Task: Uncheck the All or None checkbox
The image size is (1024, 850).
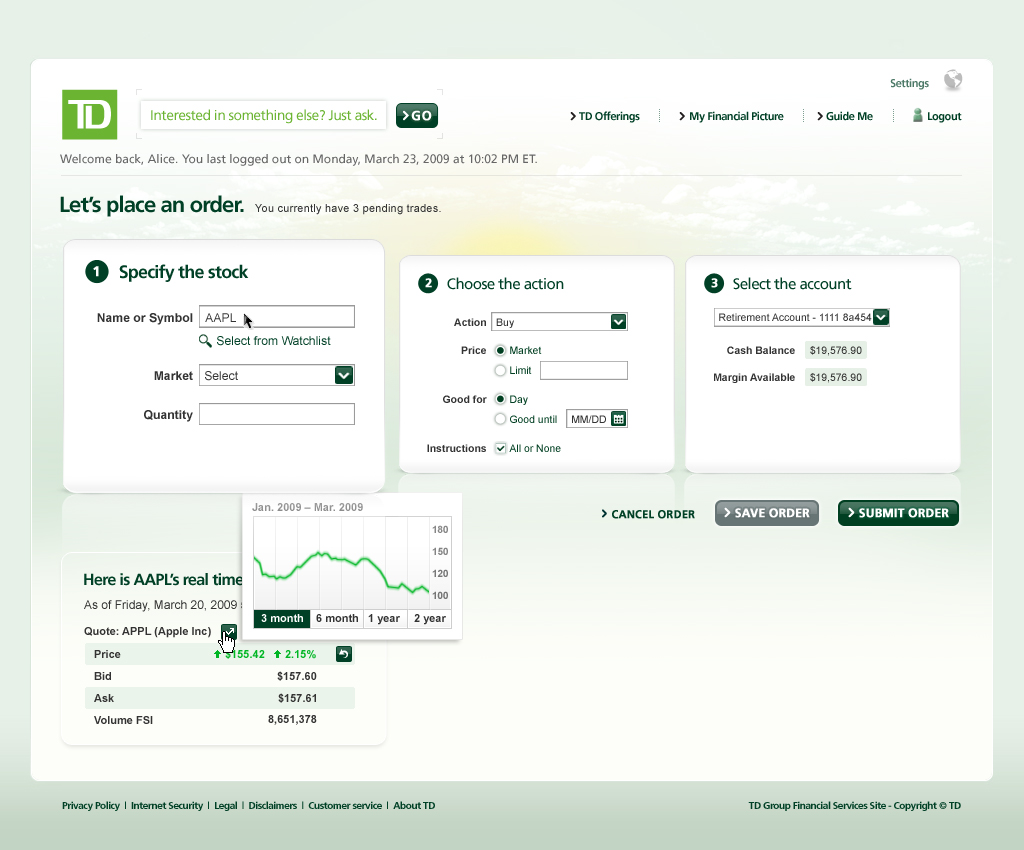Action: pos(500,448)
